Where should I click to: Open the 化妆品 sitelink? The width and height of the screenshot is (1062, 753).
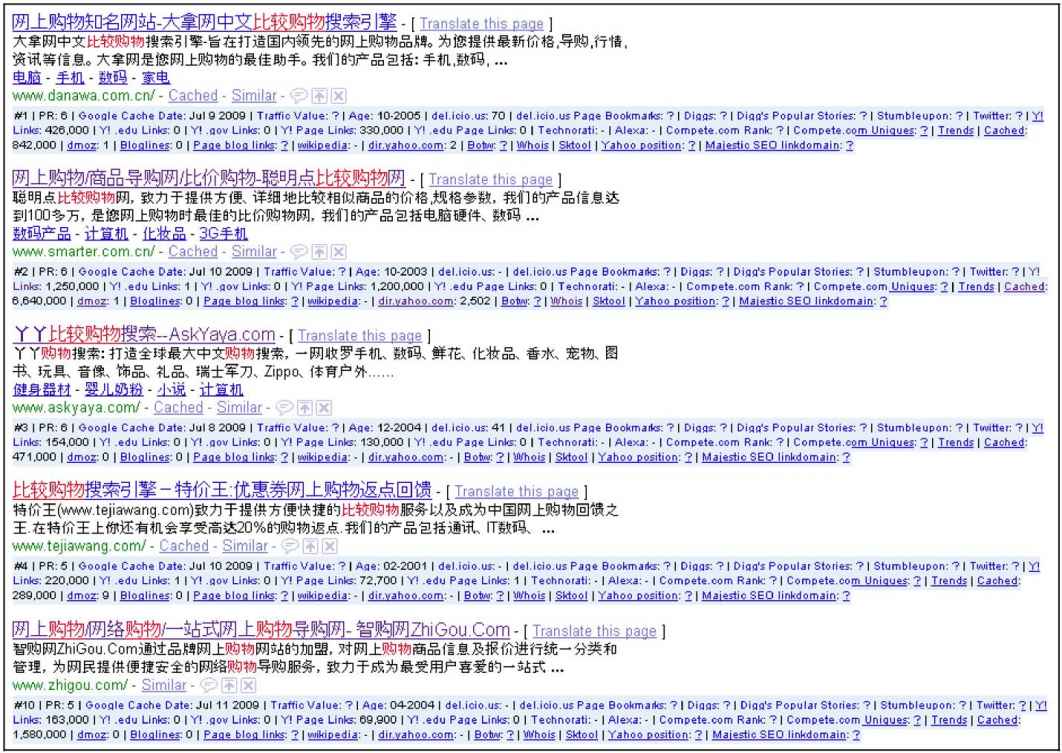coord(164,234)
